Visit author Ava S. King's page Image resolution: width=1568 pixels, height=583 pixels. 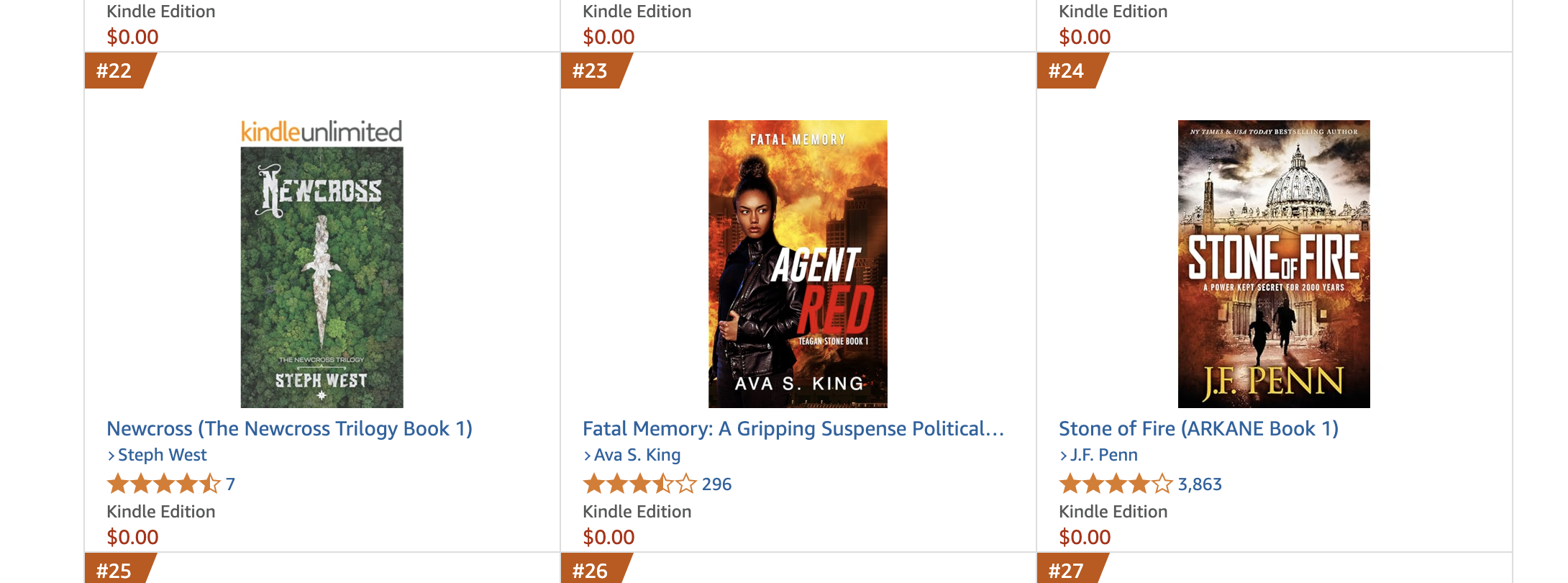pyautogui.click(x=637, y=455)
